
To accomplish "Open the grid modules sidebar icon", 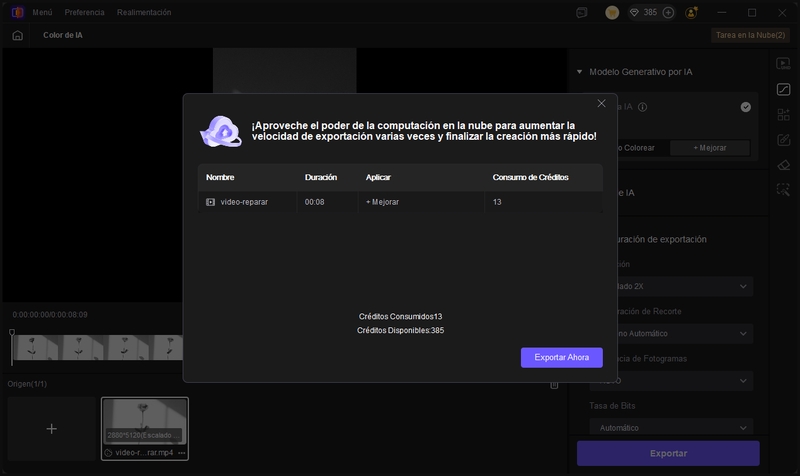I will (783, 115).
